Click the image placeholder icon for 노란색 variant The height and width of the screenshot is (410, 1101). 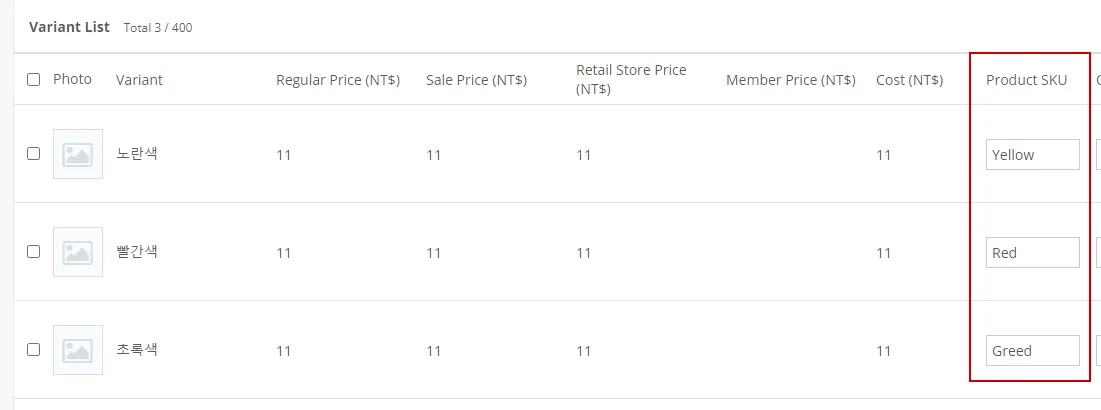(78, 154)
